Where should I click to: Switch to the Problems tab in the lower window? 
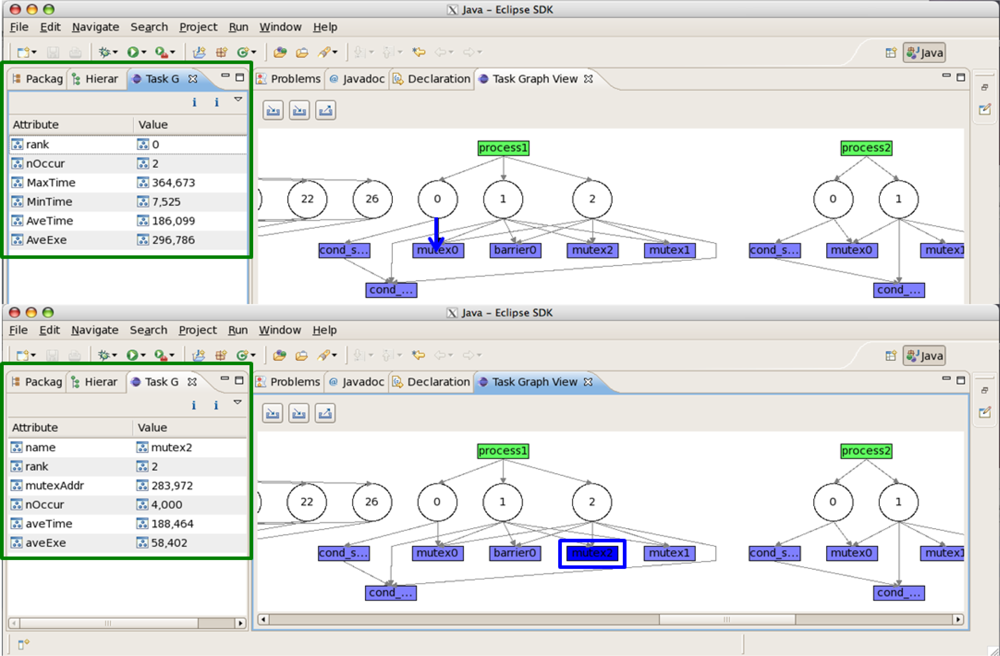(x=288, y=382)
